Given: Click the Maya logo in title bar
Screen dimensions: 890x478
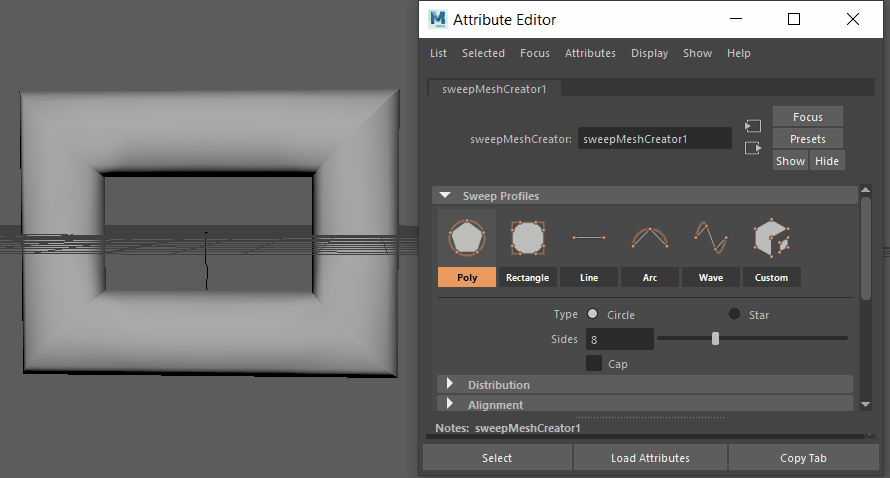Looking at the screenshot, I should click(x=437, y=19).
